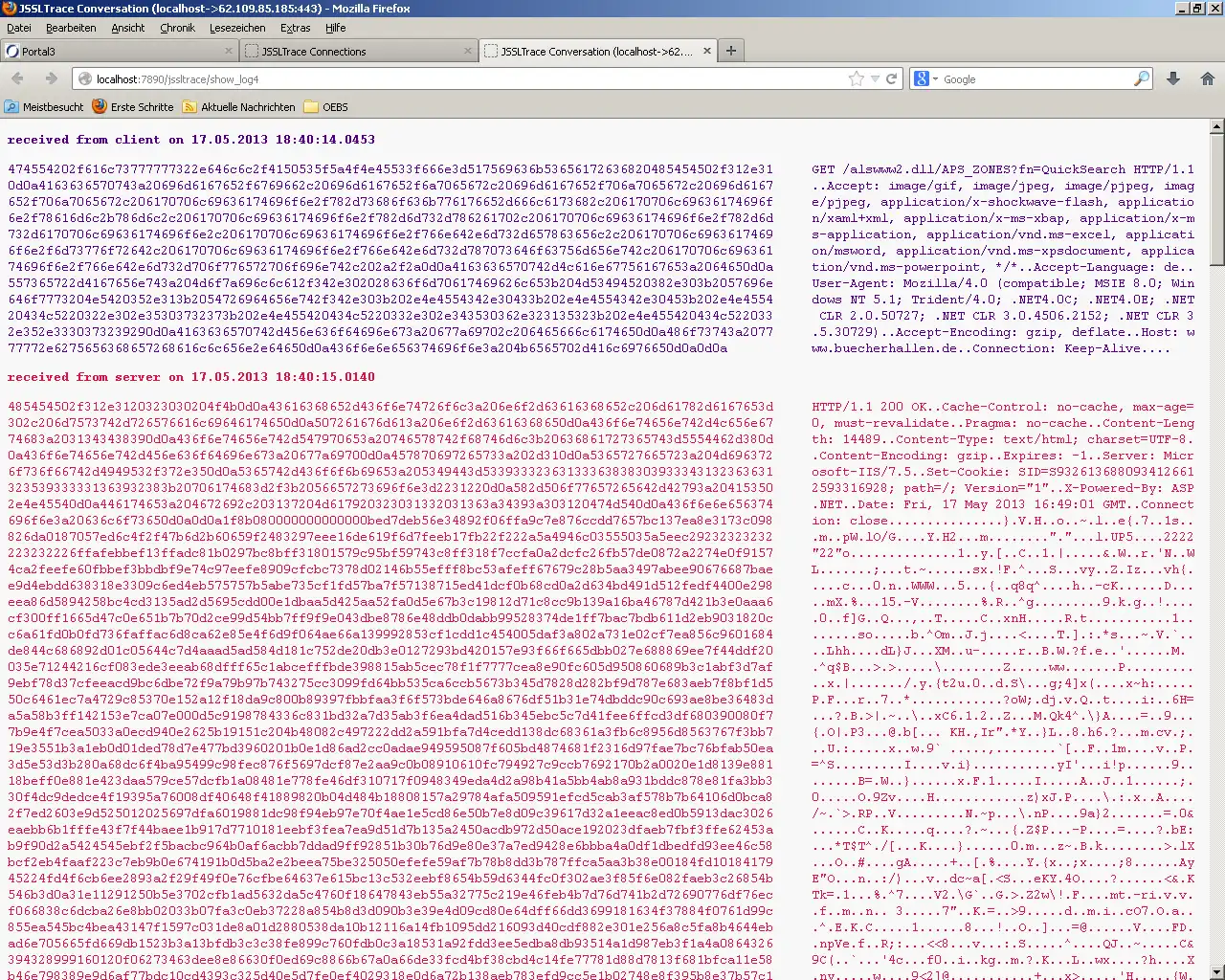Open the OEBS bookmarks folder
Viewport: 1225px width, 980px height.
pyautogui.click(x=326, y=107)
